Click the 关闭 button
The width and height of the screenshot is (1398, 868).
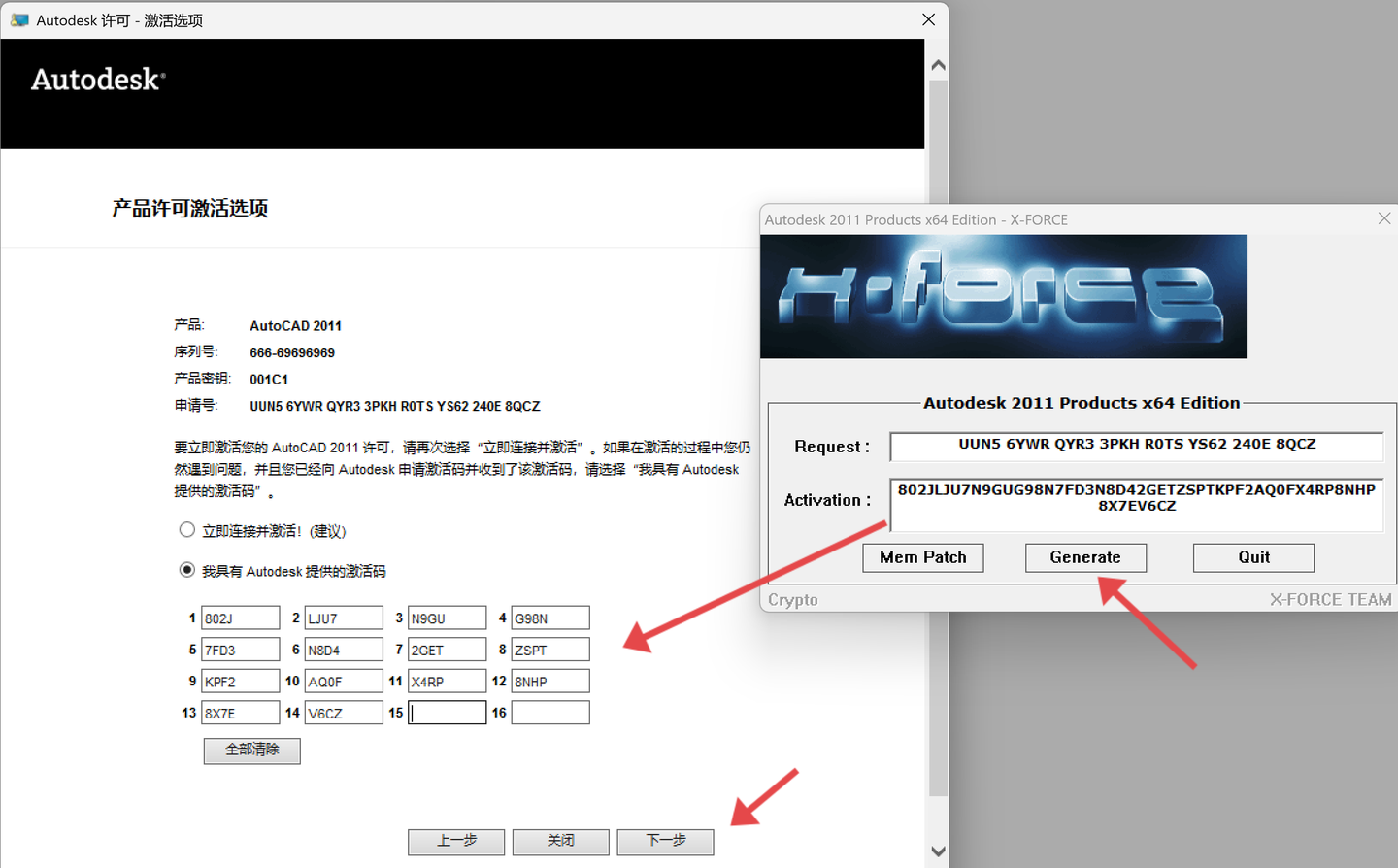tap(561, 842)
